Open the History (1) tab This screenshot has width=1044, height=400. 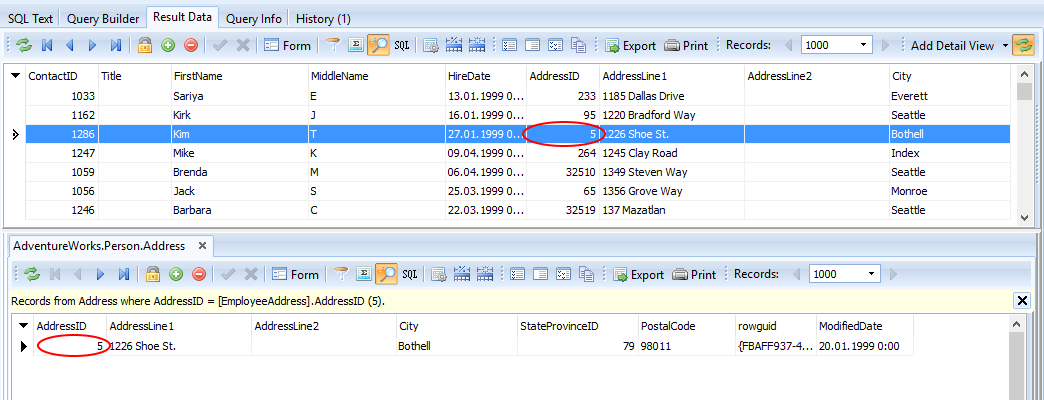tap(323, 18)
